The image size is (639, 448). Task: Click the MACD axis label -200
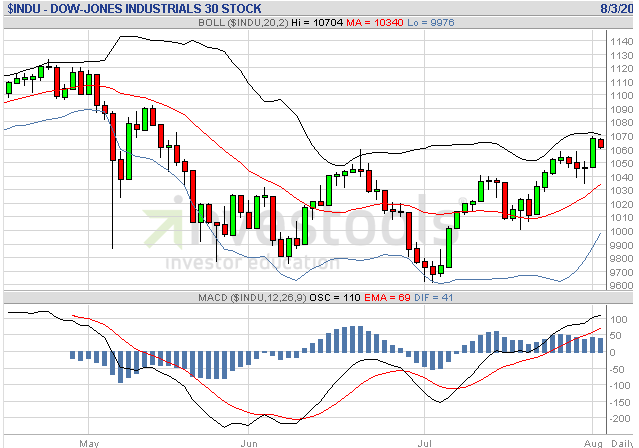619,419
